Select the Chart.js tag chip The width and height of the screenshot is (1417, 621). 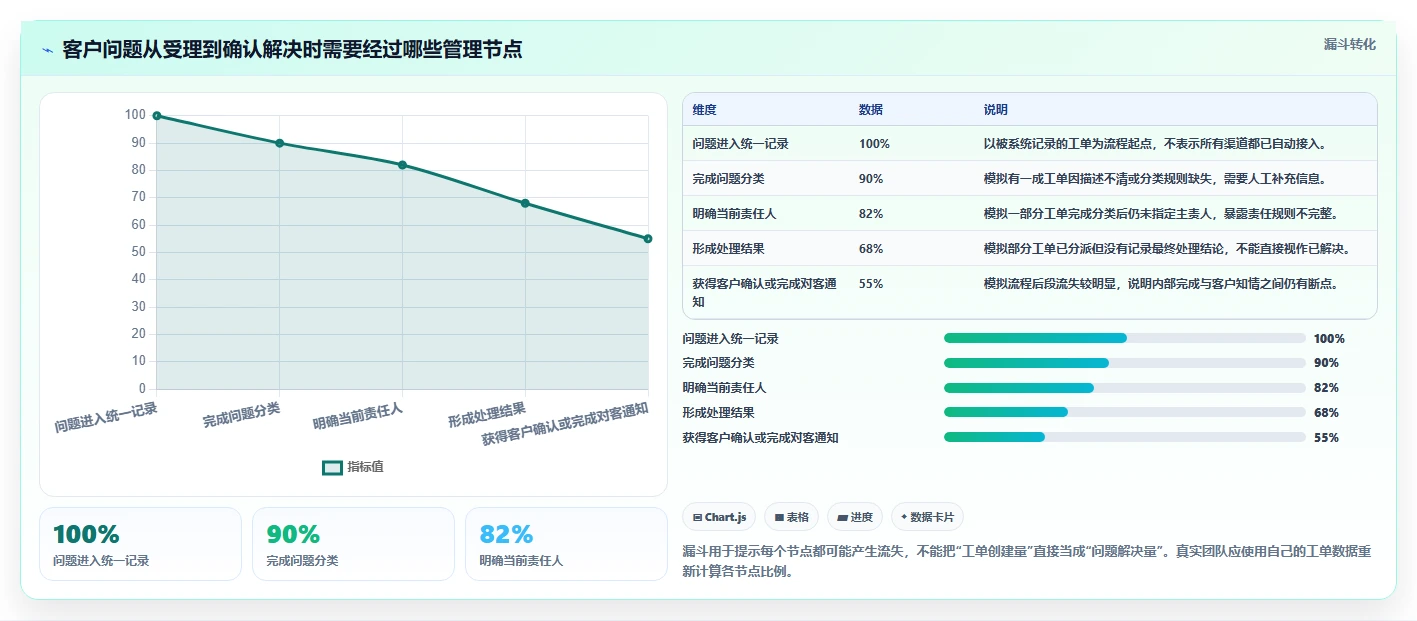719,517
